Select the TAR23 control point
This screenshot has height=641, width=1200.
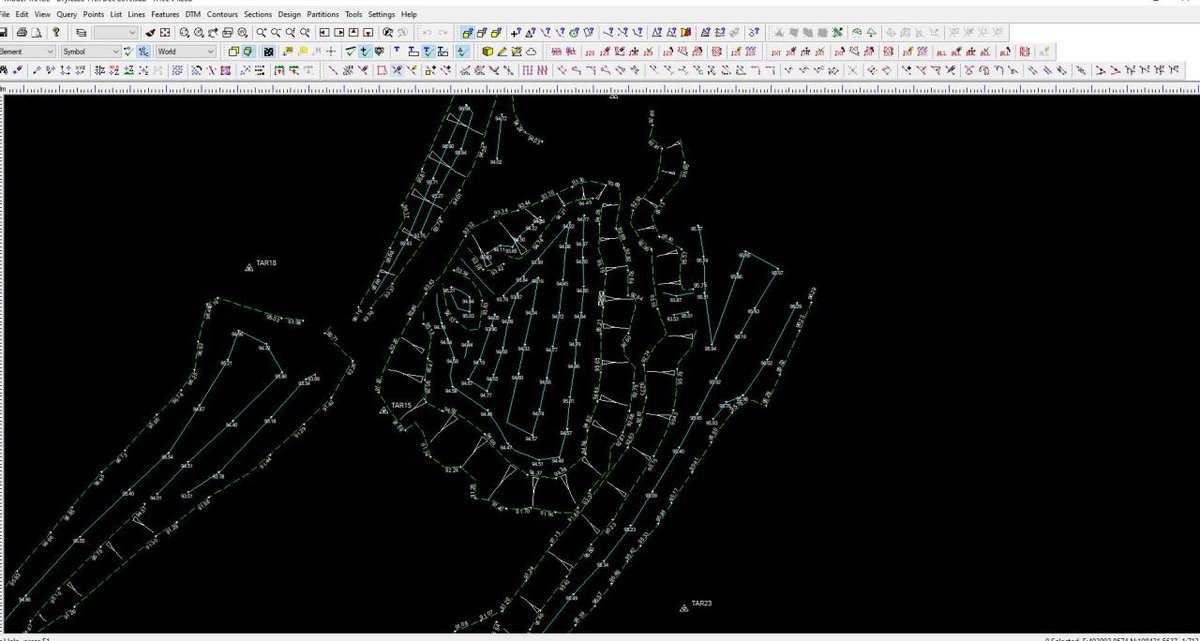(x=685, y=607)
